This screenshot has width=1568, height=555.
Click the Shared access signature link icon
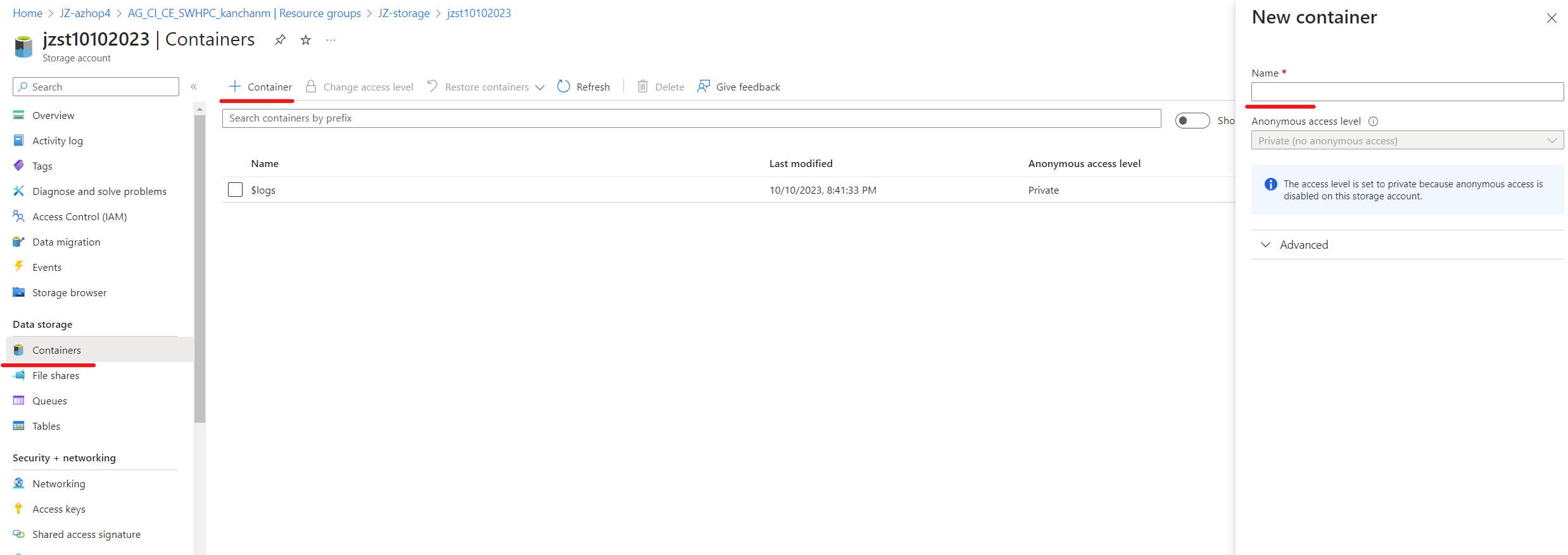[18, 534]
